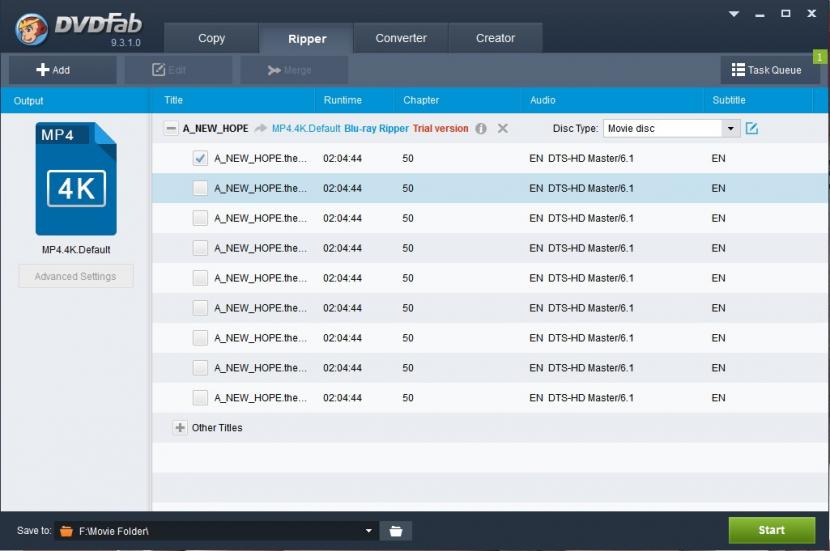The image size is (830, 551).
Task: Check the second A_NEW_HOPE title checkbox
Action: [200, 188]
